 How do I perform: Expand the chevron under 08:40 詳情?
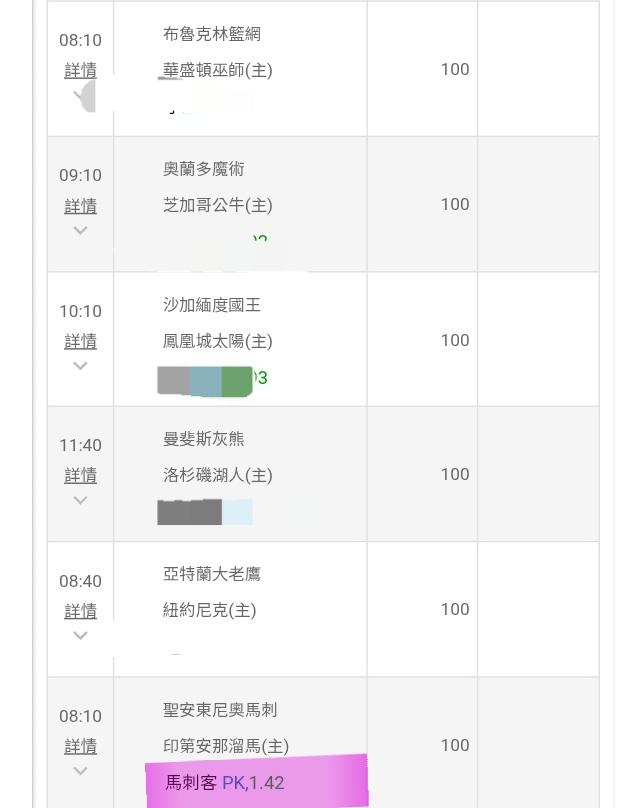click(80, 636)
